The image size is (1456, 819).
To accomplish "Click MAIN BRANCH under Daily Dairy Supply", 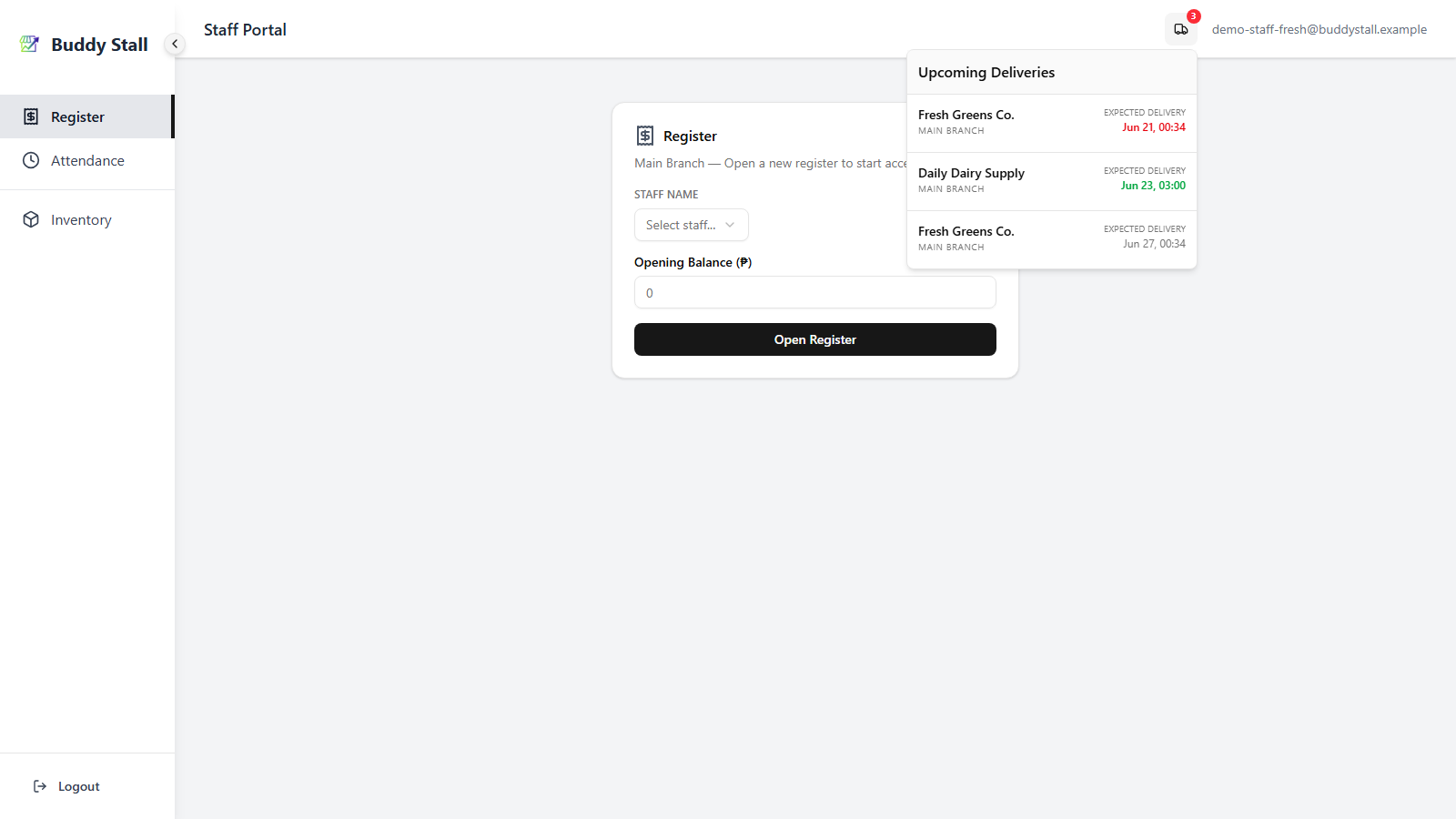I will pos(951,189).
